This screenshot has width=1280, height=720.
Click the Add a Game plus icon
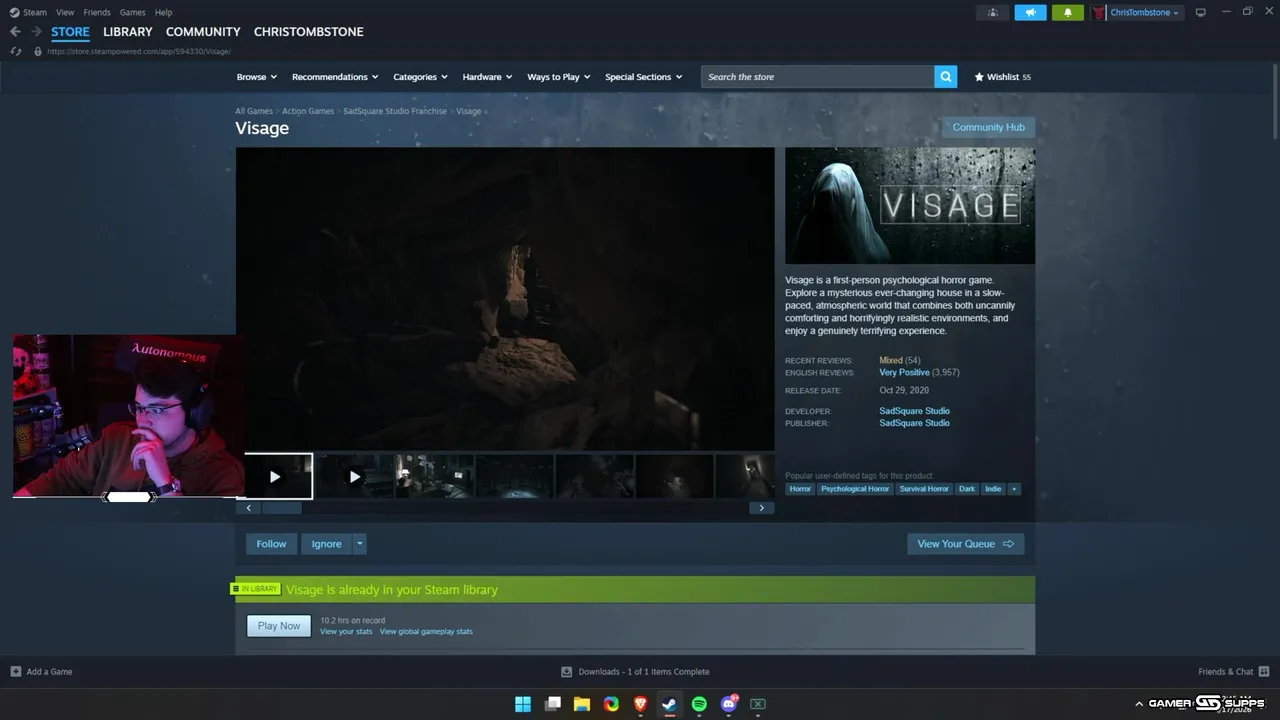click(16, 672)
